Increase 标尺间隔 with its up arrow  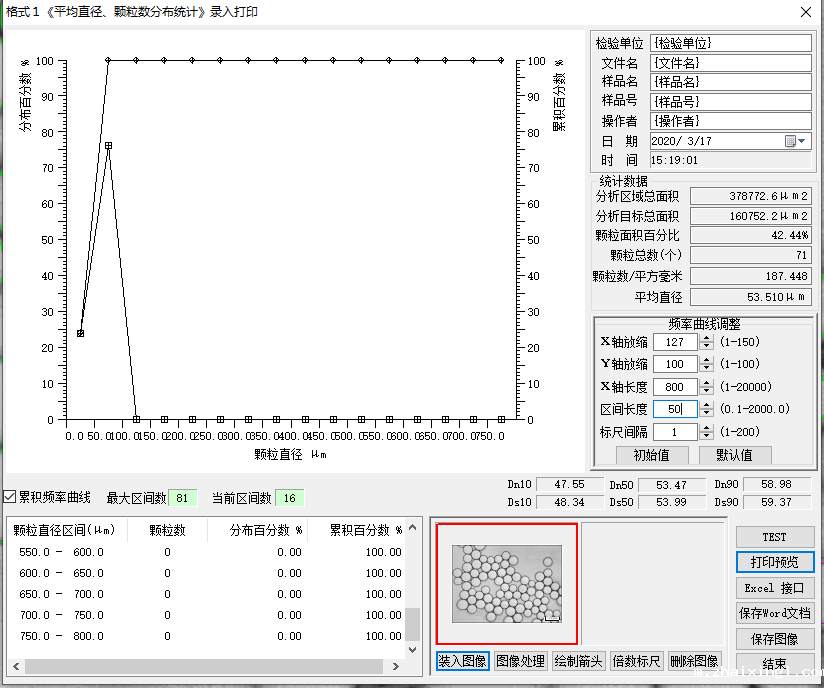[706, 427]
